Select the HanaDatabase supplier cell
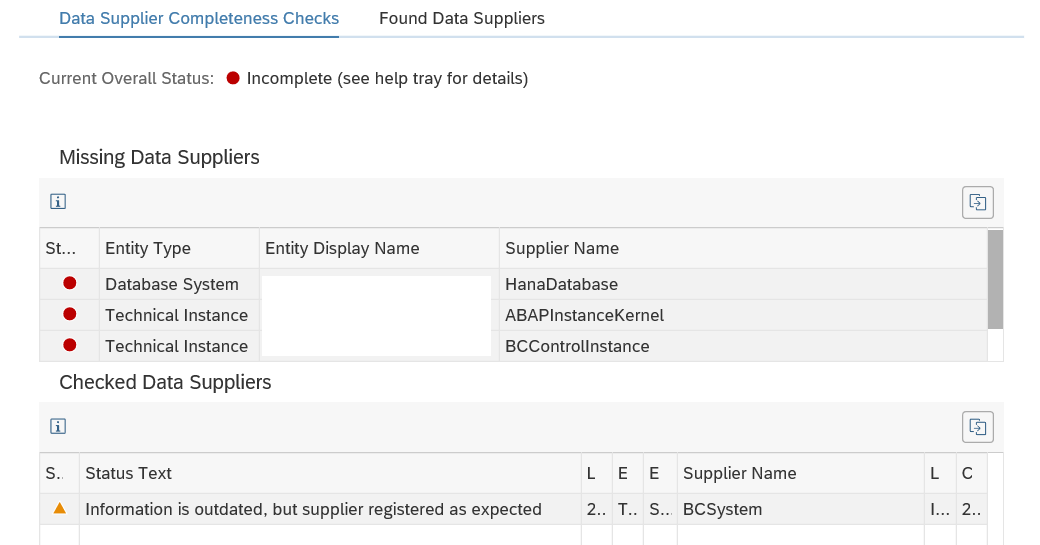The width and height of the screenshot is (1040, 545). [743, 284]
